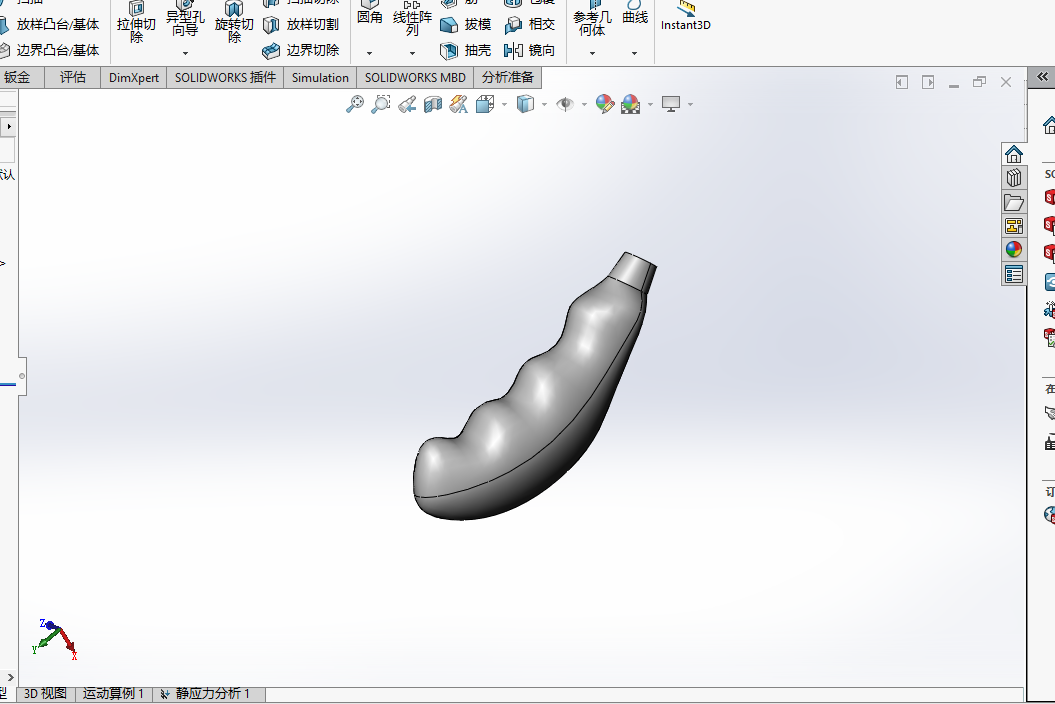Go to the next document window arrow

point(928,82)
